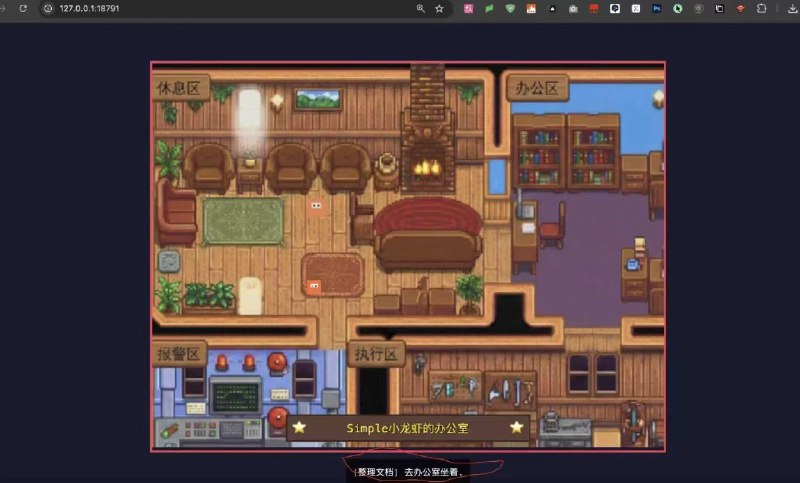Click the orange lobster on the brown rug
The height and width of the screenshot is (483, 800).
[x=314, y=286]
